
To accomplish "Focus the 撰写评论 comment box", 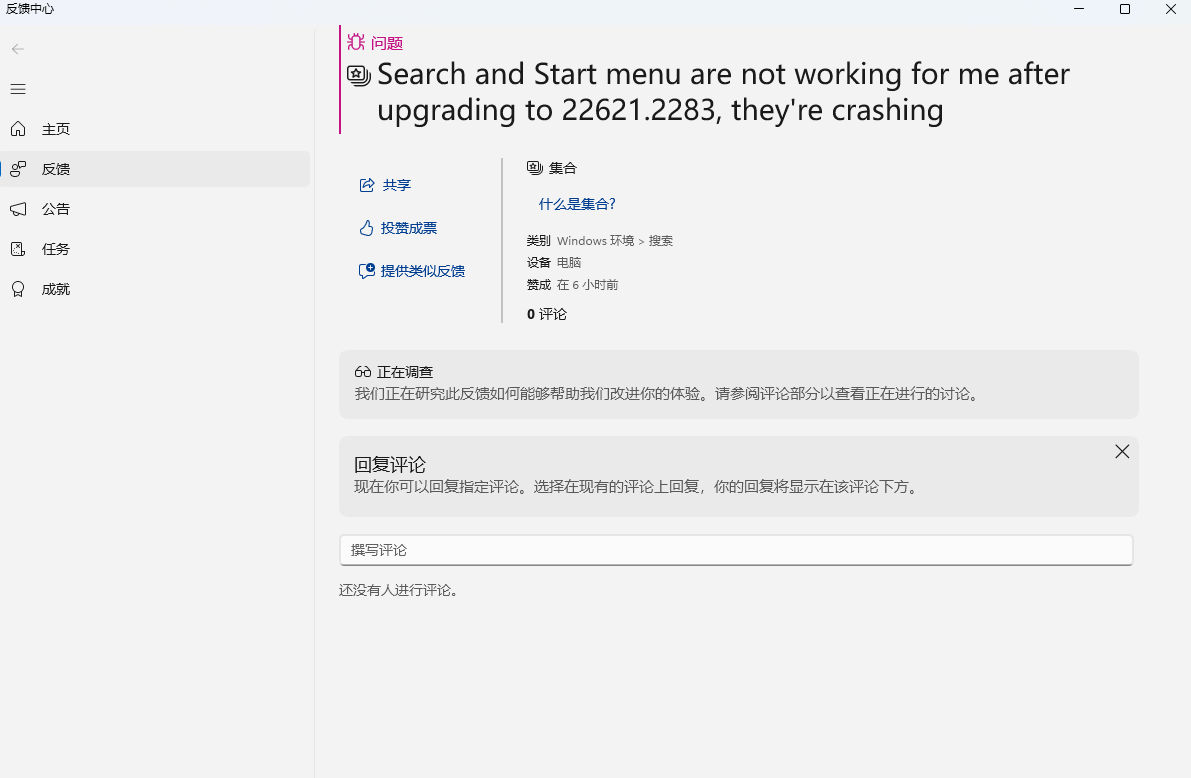I will click(x=736, y=550).
